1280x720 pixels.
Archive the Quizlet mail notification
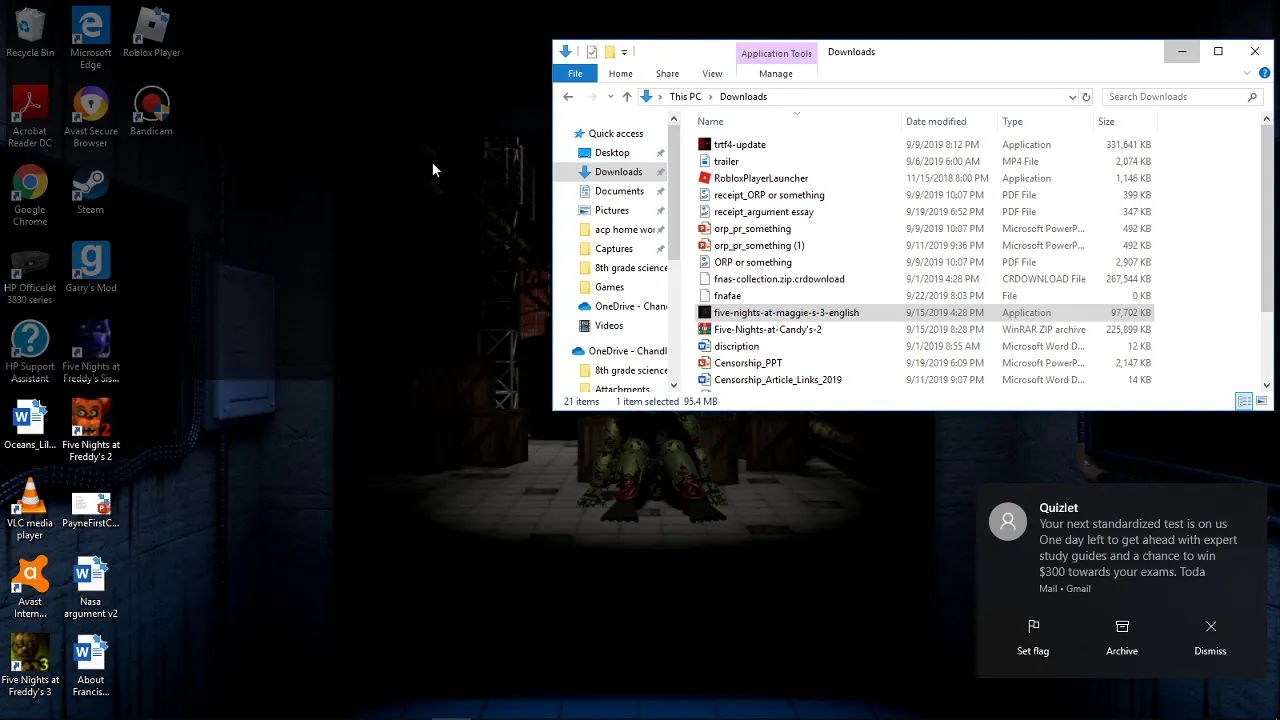[1122, 637]
